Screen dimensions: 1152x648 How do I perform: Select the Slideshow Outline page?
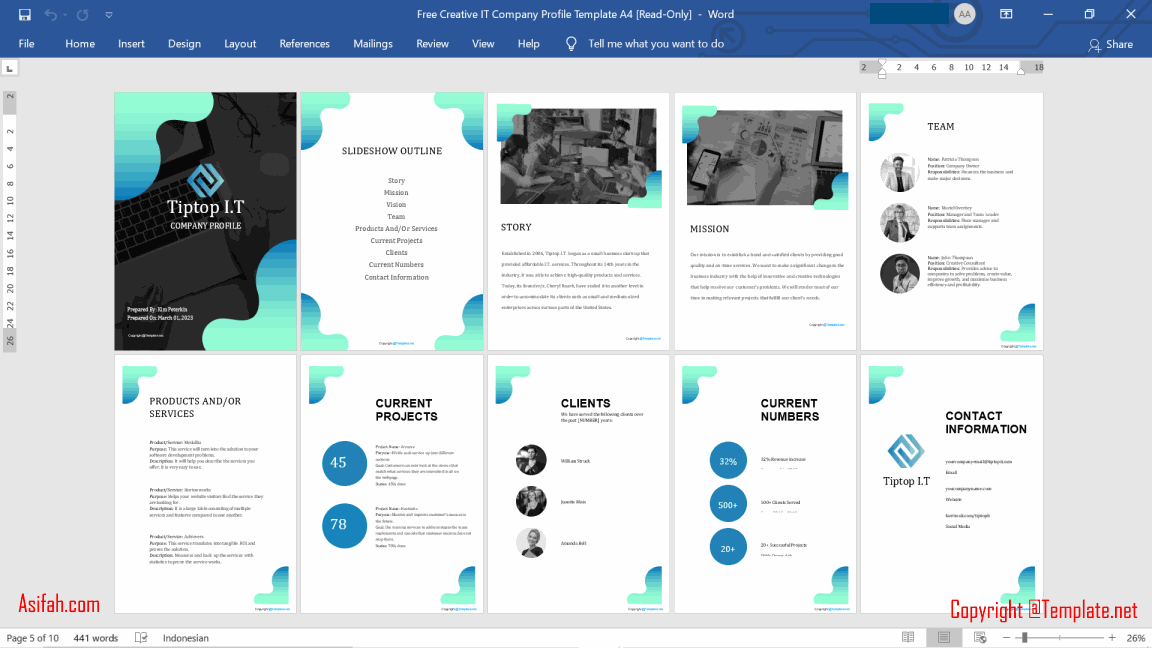click(392, 221)
